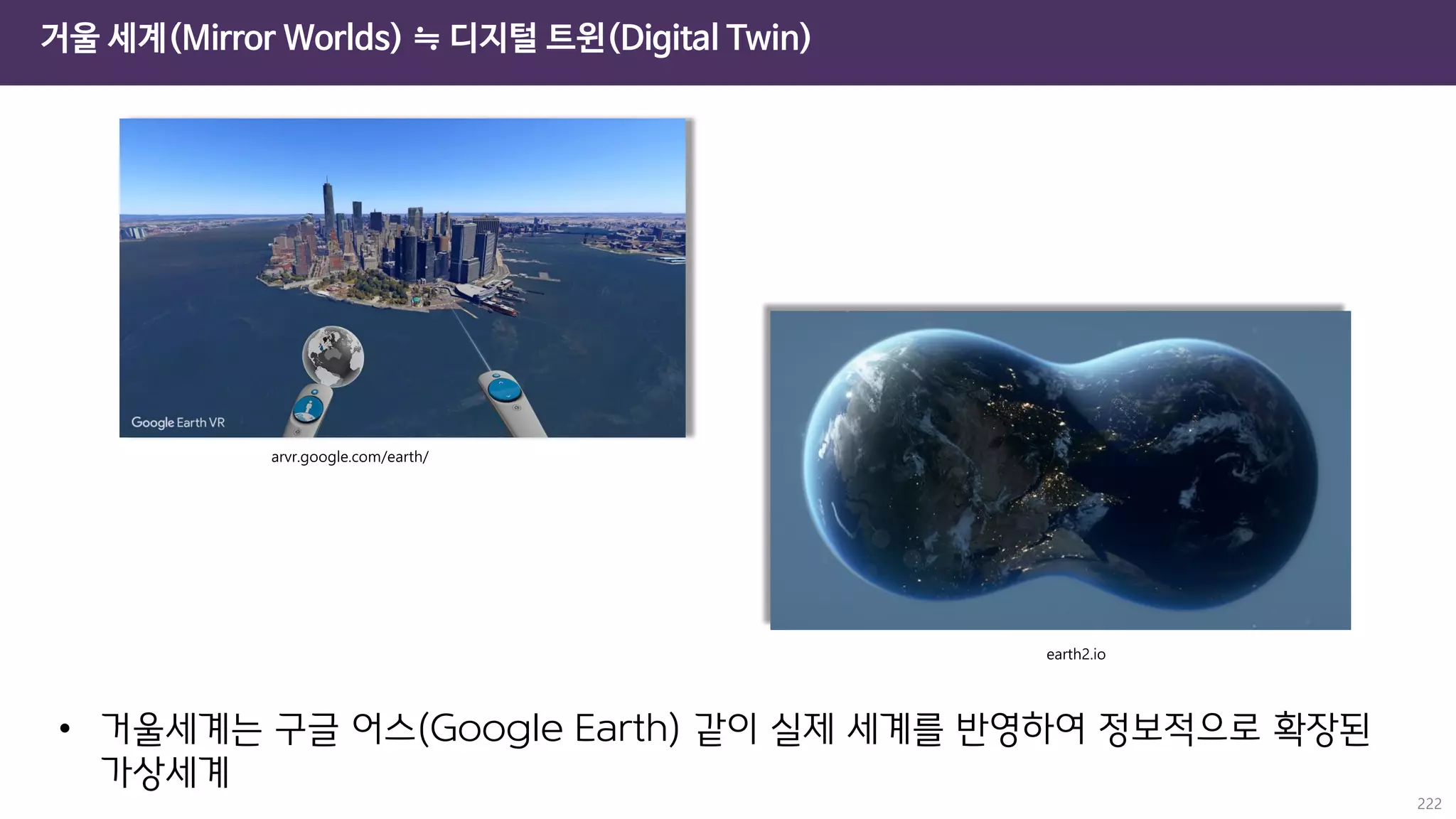Click the slide title with Mirror Worlds

(x=425, y=38)
